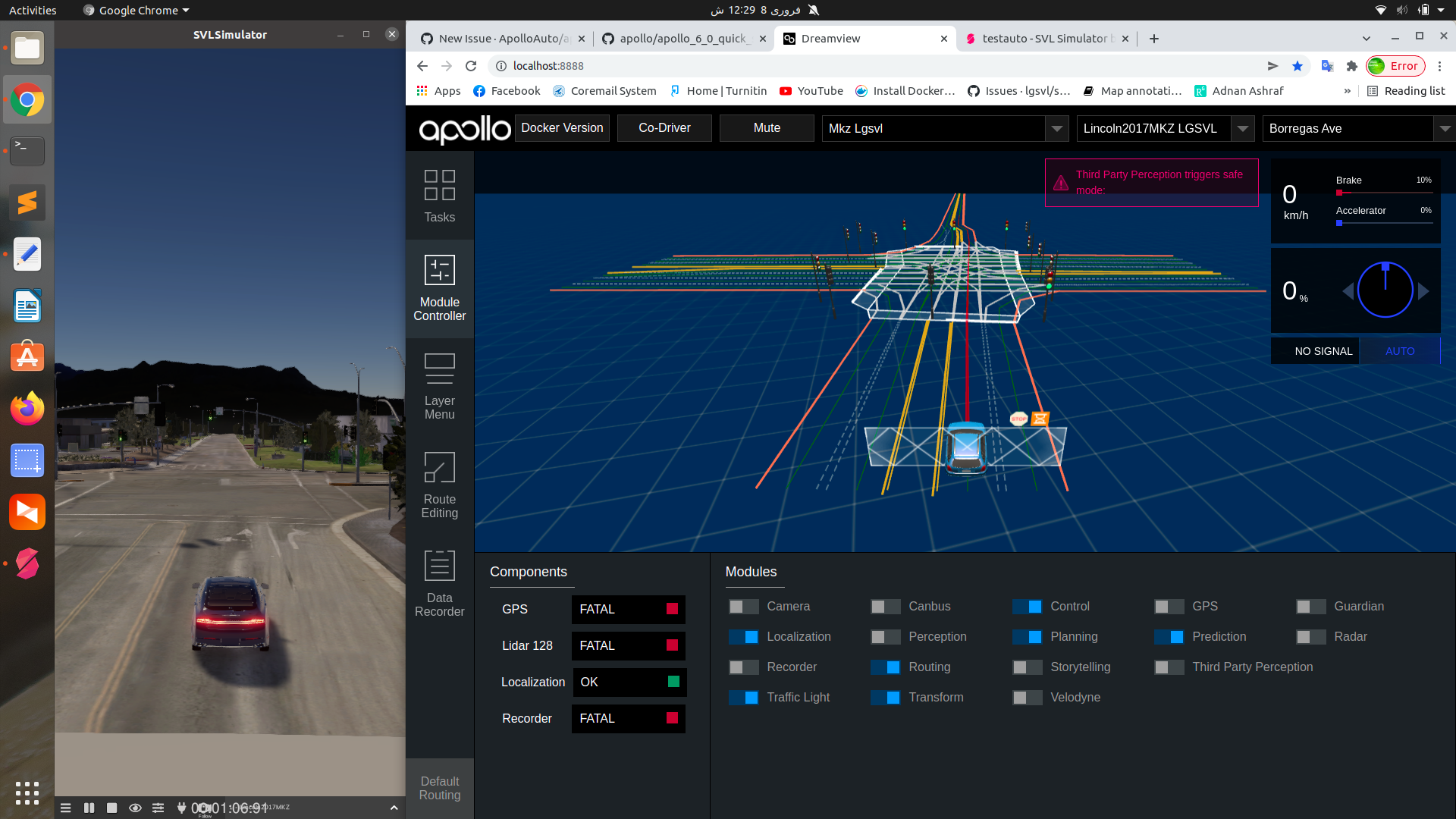This screenshot has width=1456, height=819.
Task: Expand the simulator bottom panel chevron
Action: tap(394, 808)
